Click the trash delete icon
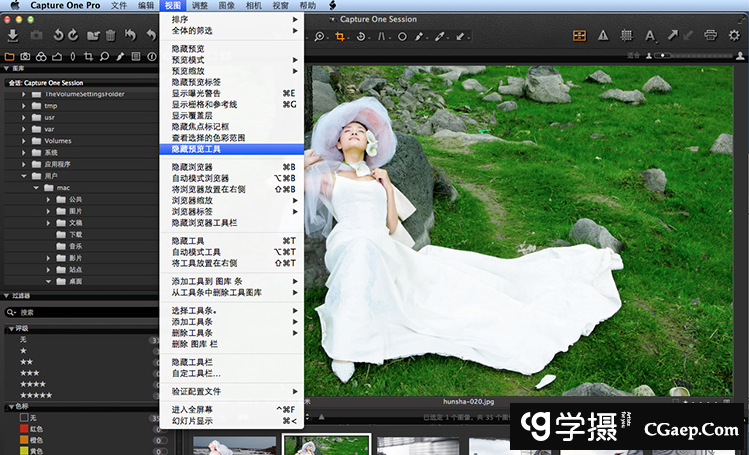This screenshot has width=749, height=455. [110, 36]
